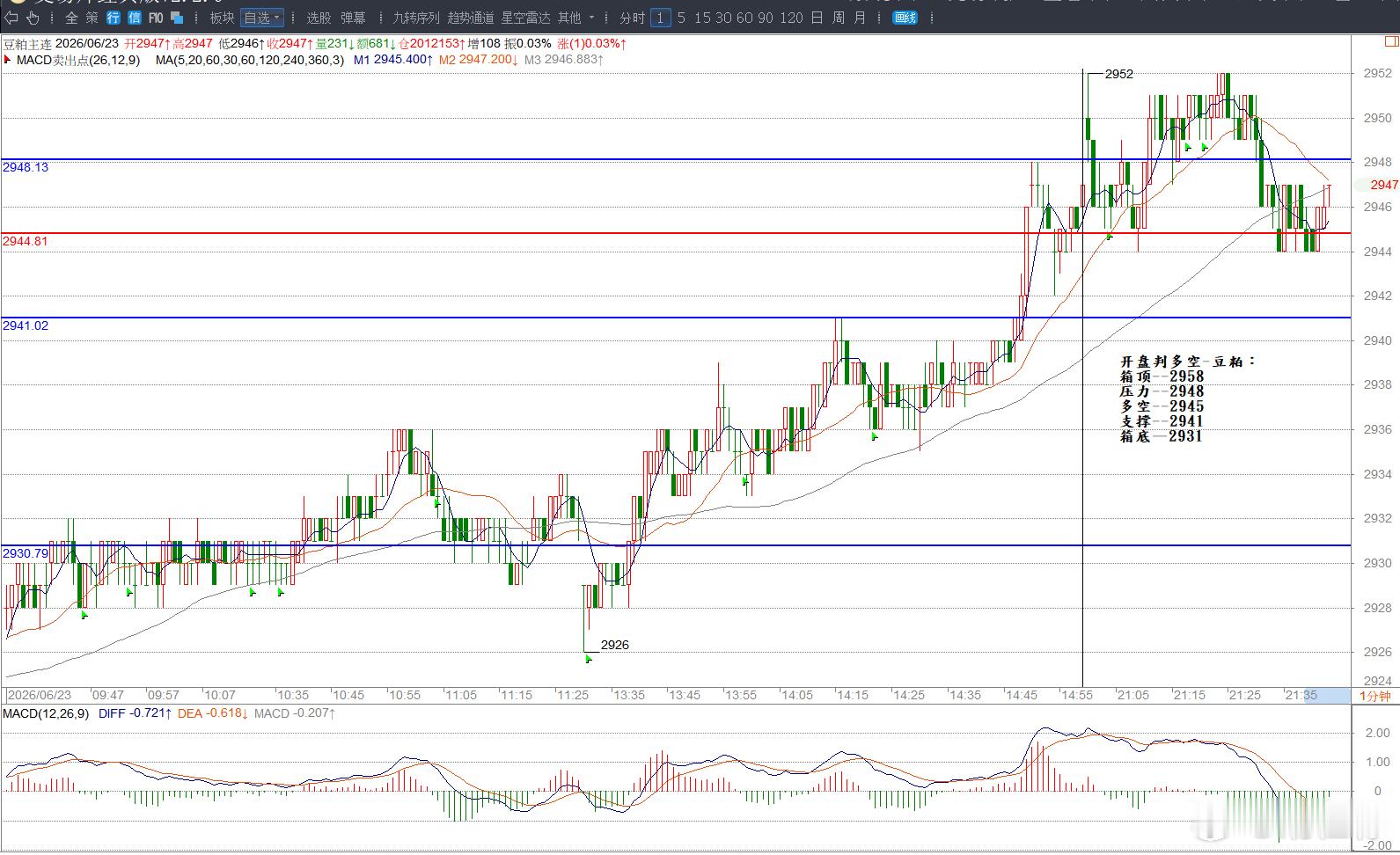Open the 板块 menu
Image resolution: width=1400 pixels, height=855 pixels.
(x=222, y=18)
